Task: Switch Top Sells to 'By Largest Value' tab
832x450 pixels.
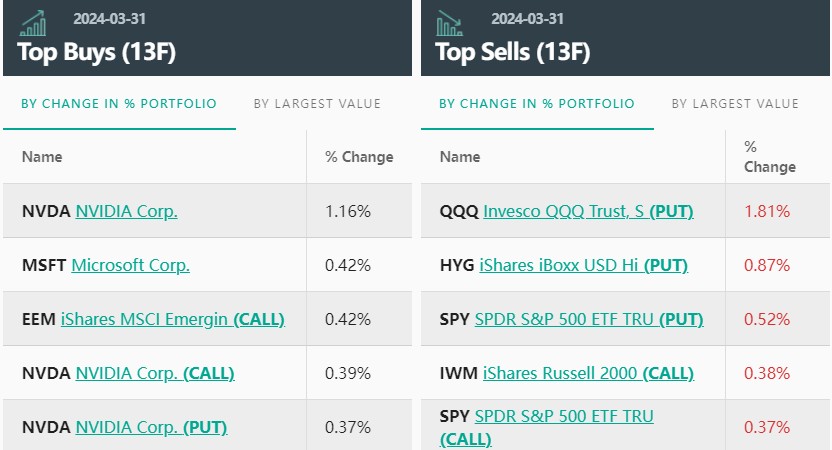Action: pyautogui.click(x=735, y=104)
